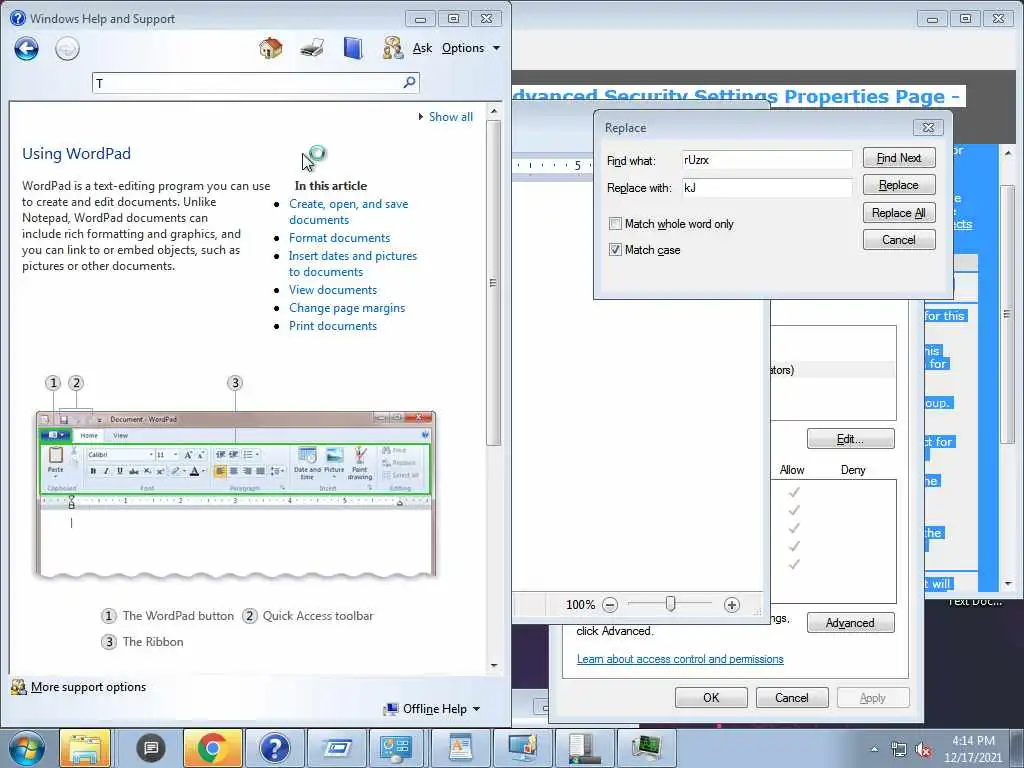Click the Find what field

767,160
